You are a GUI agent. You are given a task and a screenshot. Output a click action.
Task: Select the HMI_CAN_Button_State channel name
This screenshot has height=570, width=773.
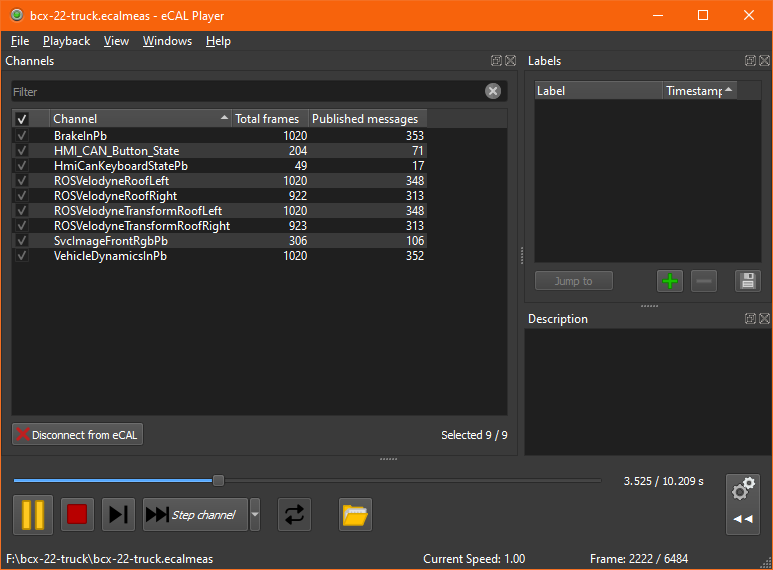coord(116,151)
